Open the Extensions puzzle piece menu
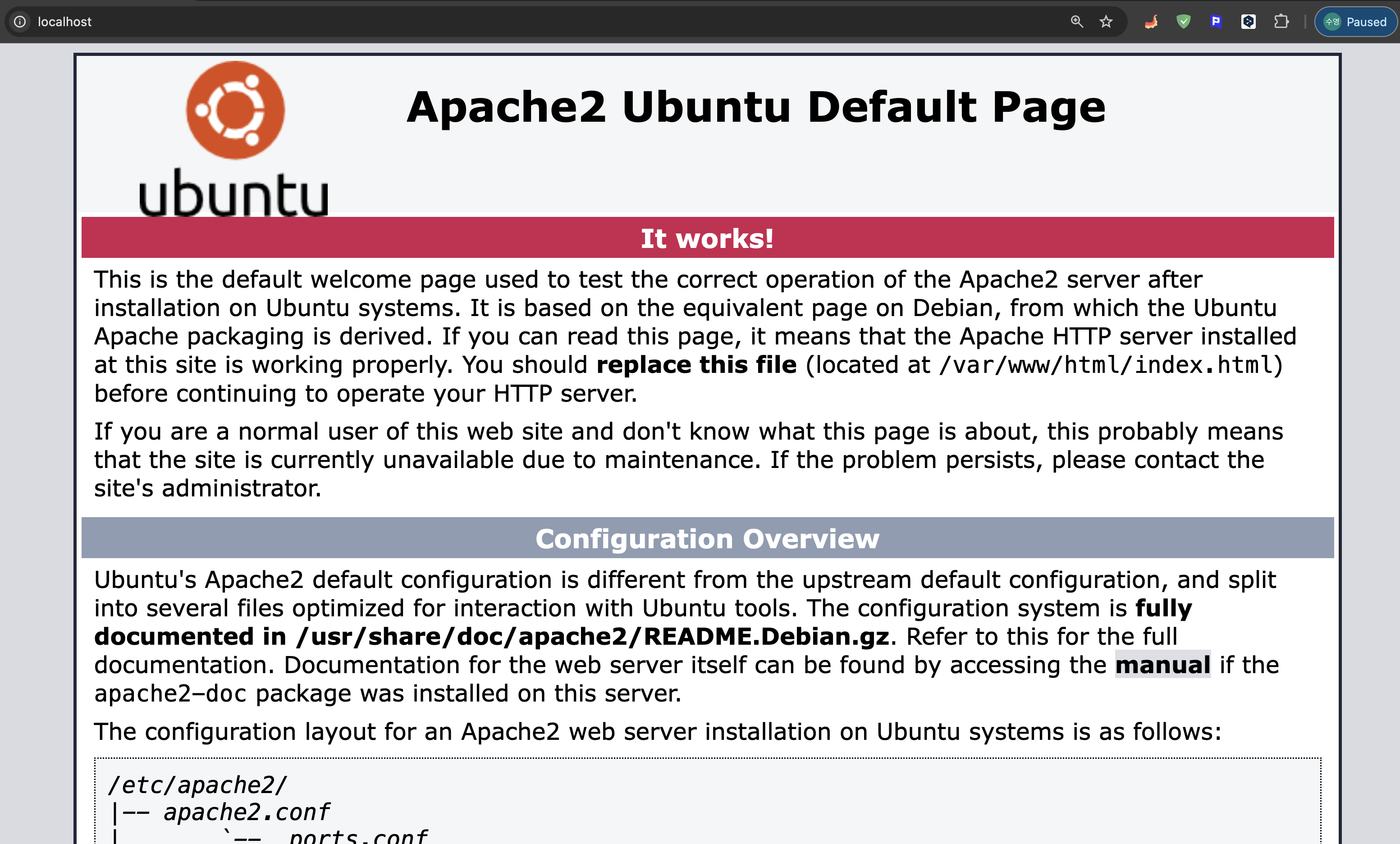Screen dimensions: 1400x844 (1281, 22)
